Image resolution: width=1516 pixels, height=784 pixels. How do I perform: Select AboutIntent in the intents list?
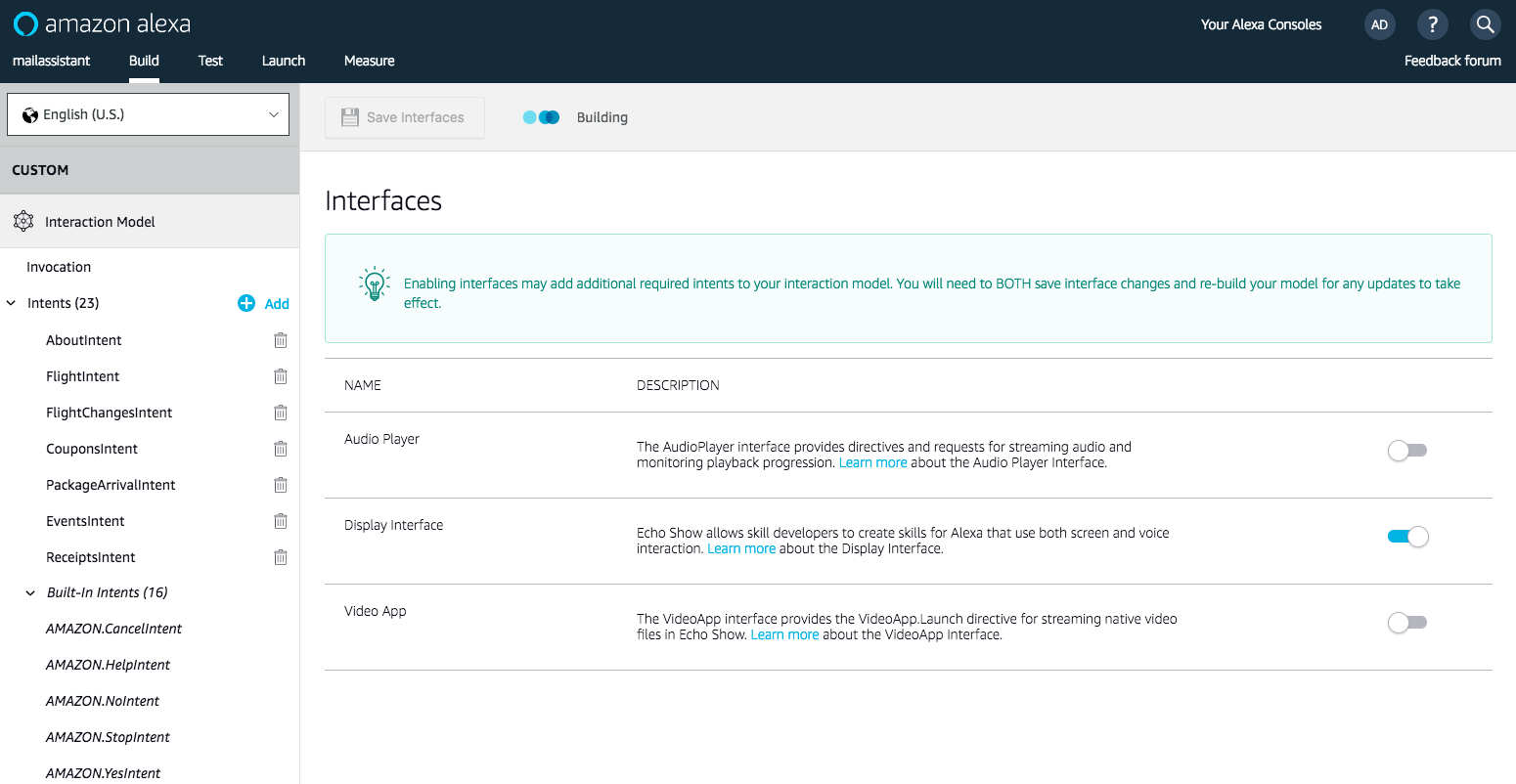click(x=84, y=340)
